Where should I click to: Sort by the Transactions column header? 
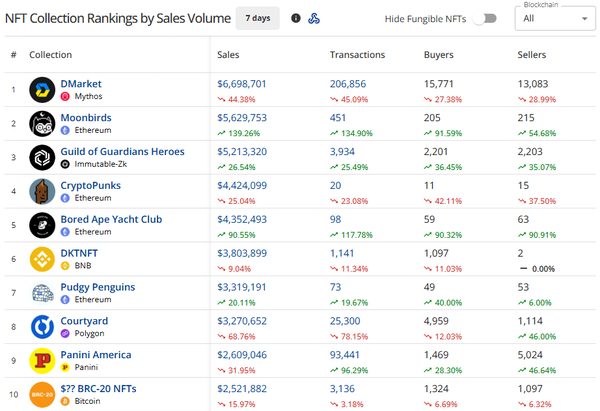357,54
